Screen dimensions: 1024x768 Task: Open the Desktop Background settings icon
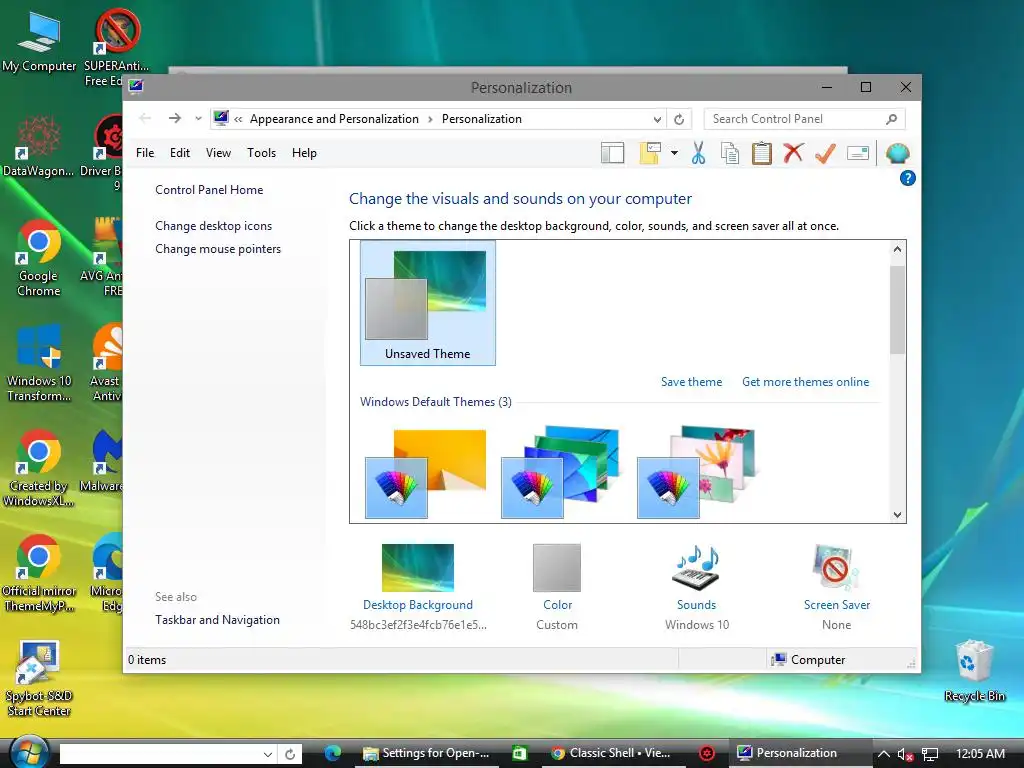418,568
